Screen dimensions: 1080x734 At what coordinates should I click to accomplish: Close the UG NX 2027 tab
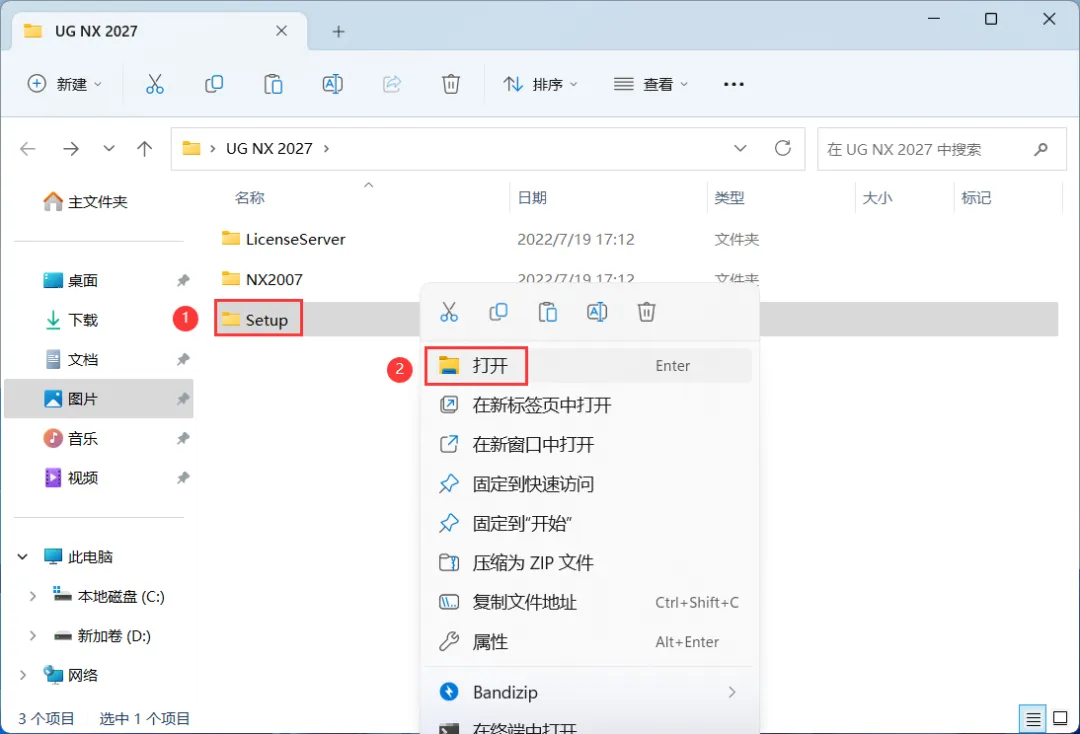281,31
